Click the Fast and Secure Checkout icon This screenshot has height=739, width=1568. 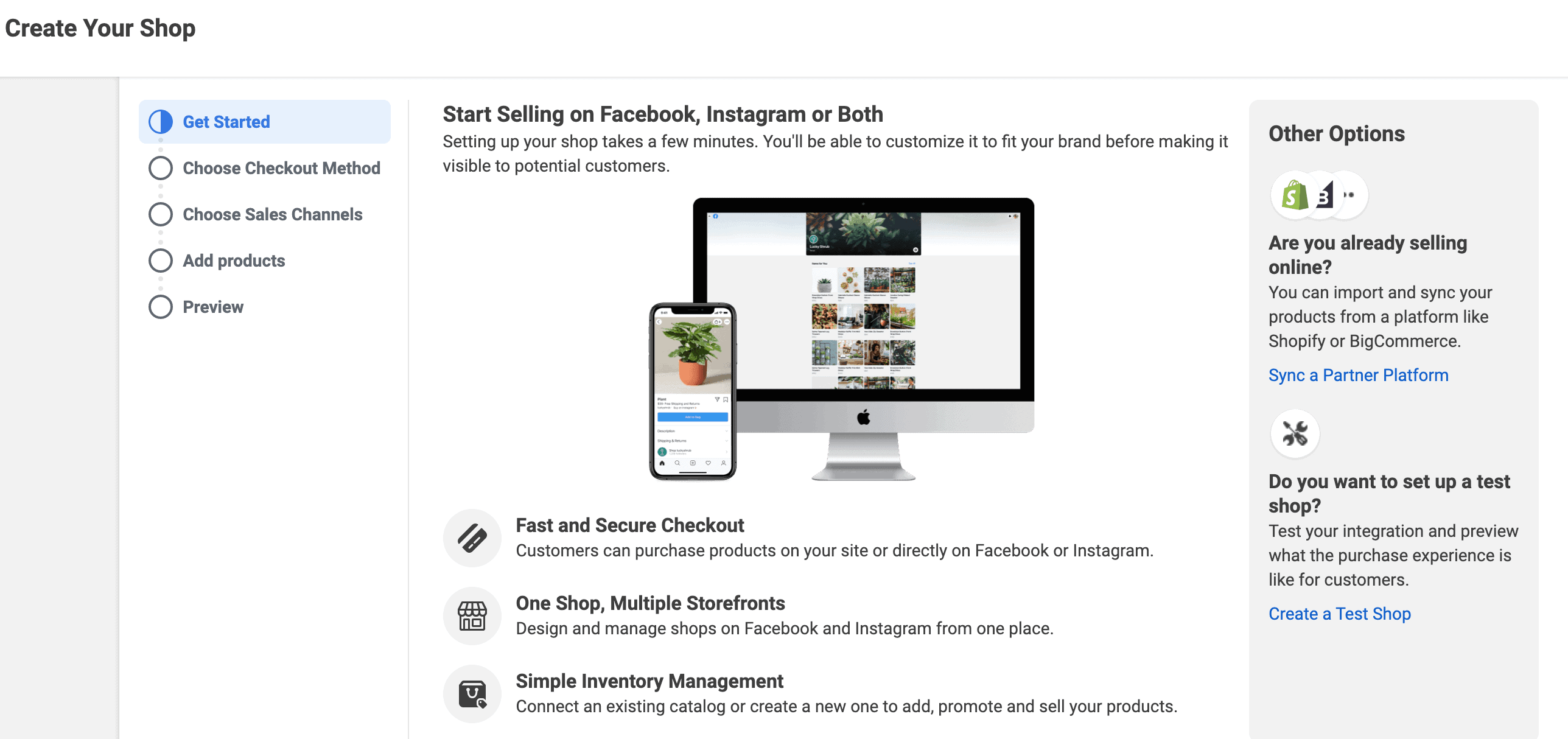pos(472,538)
